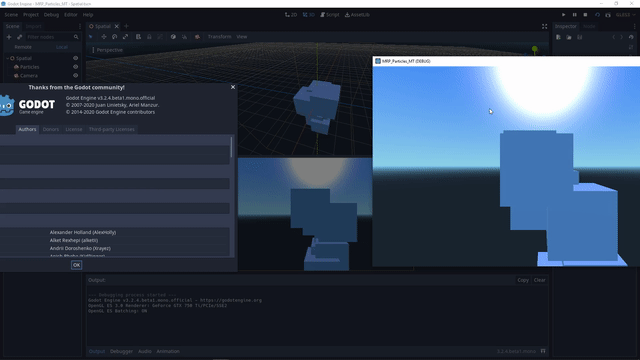Toggle visibility of the Particles node

[76, 67]
